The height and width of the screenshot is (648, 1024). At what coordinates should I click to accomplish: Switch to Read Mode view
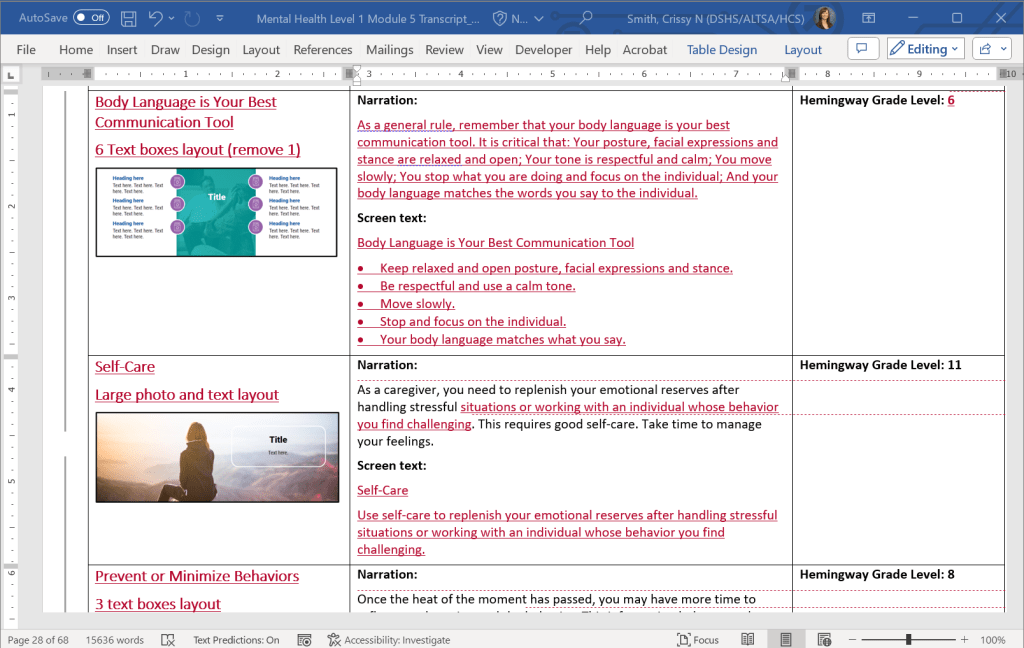pos(748,640)
